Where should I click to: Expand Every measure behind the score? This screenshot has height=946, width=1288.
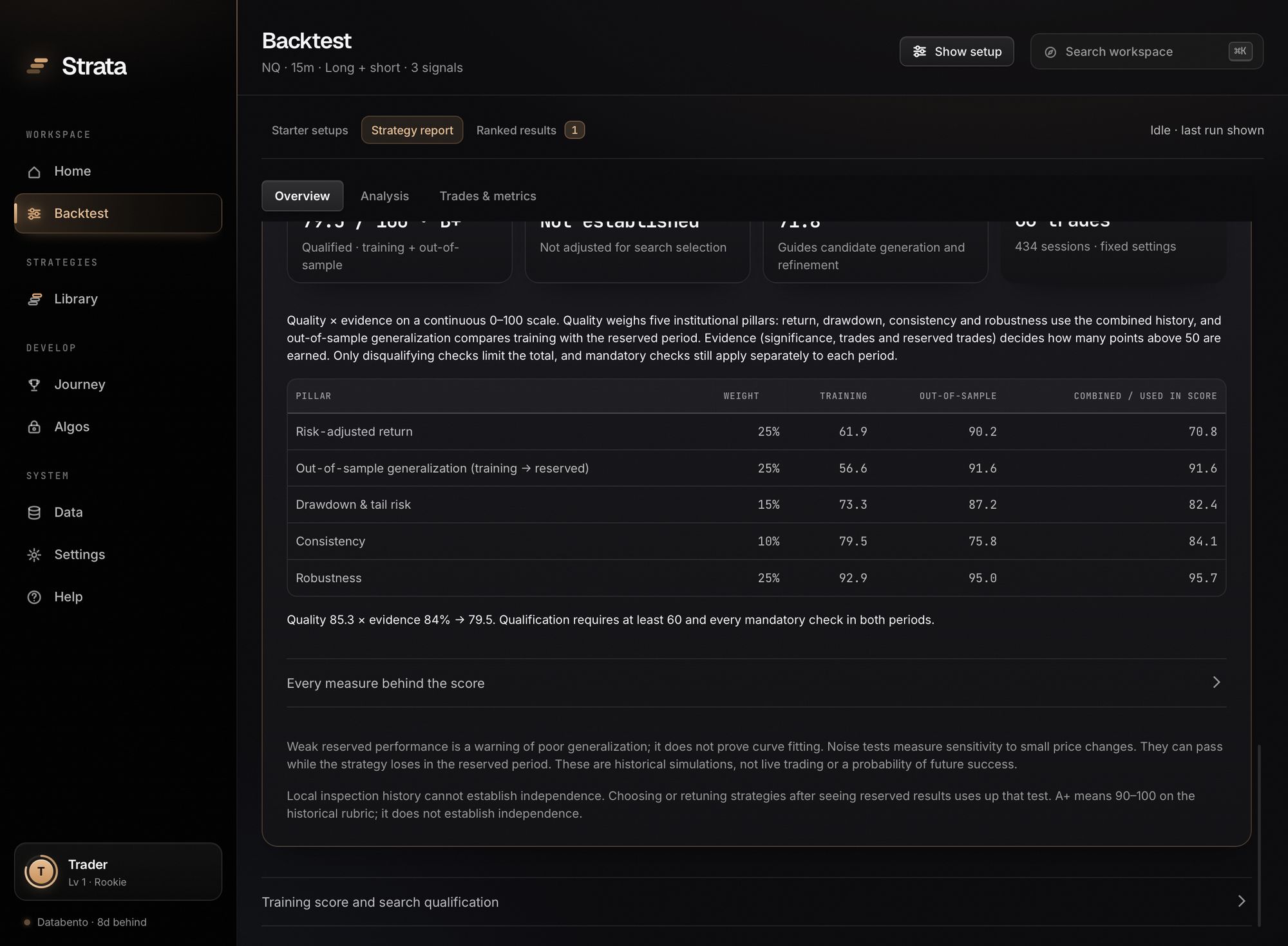pos(756,683)
